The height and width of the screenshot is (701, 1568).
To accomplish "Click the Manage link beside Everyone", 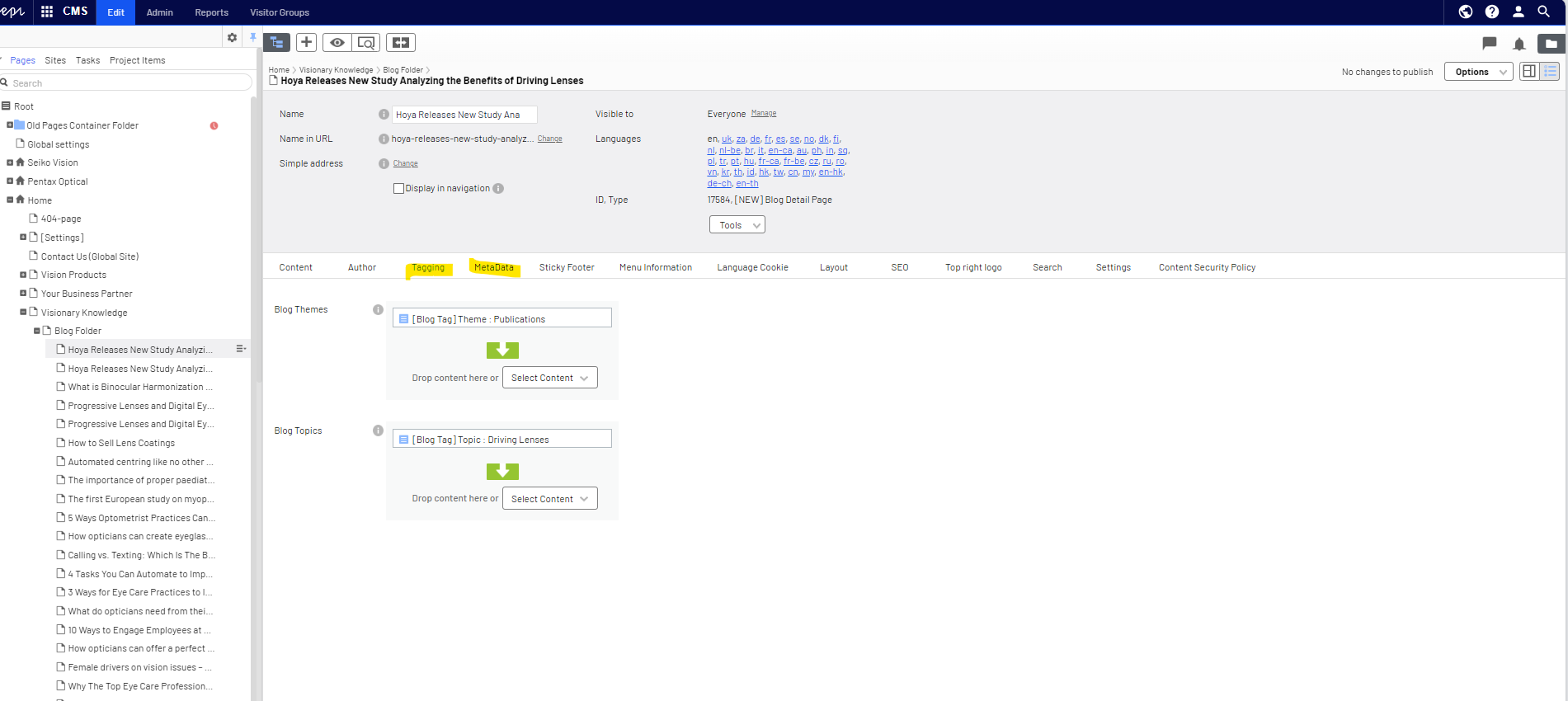I will [x=763, y=114].
